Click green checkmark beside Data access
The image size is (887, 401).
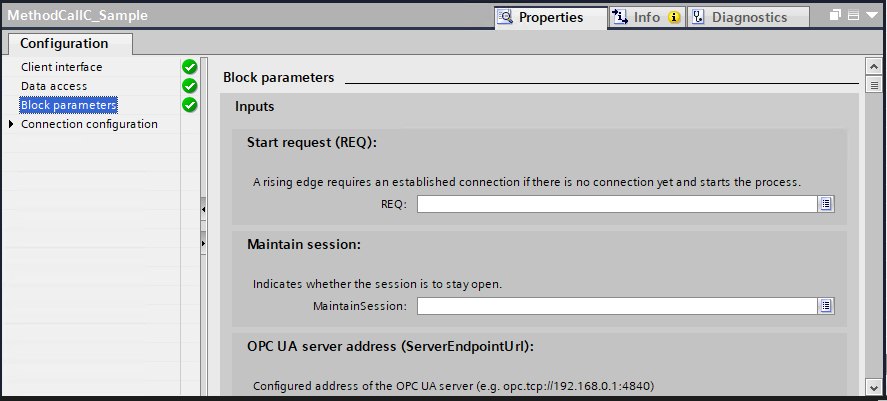[x=189, y=86]
